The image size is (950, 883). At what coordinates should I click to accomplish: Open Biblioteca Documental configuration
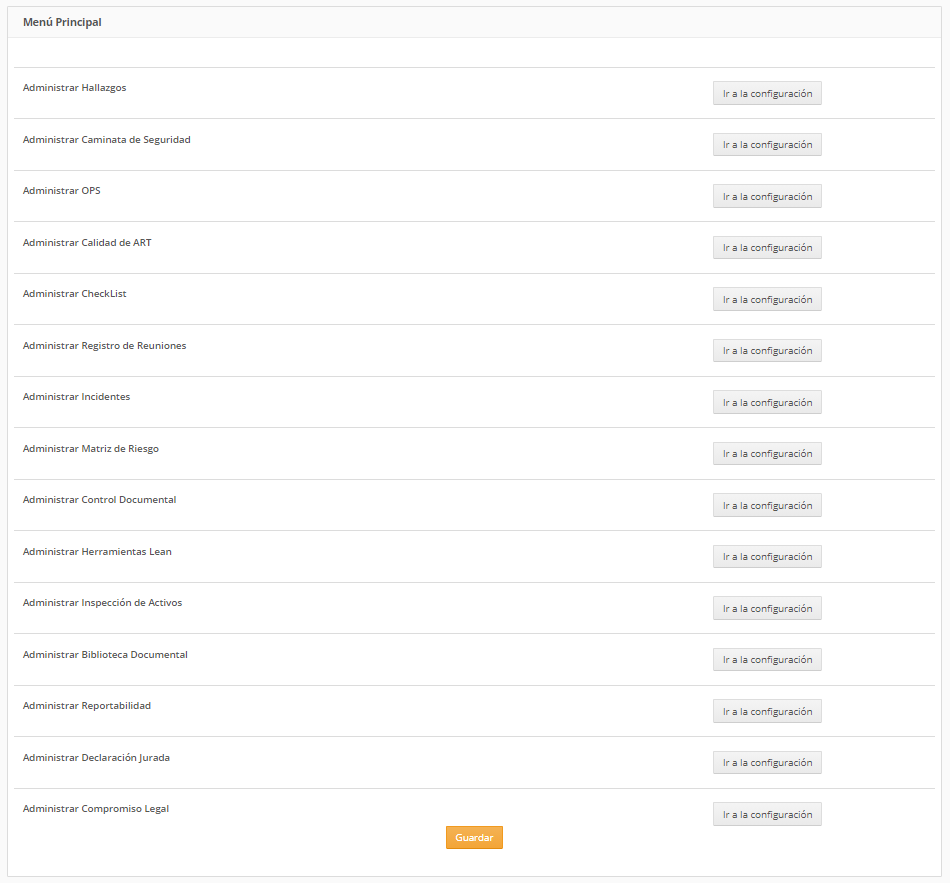[x=767, y=659]
